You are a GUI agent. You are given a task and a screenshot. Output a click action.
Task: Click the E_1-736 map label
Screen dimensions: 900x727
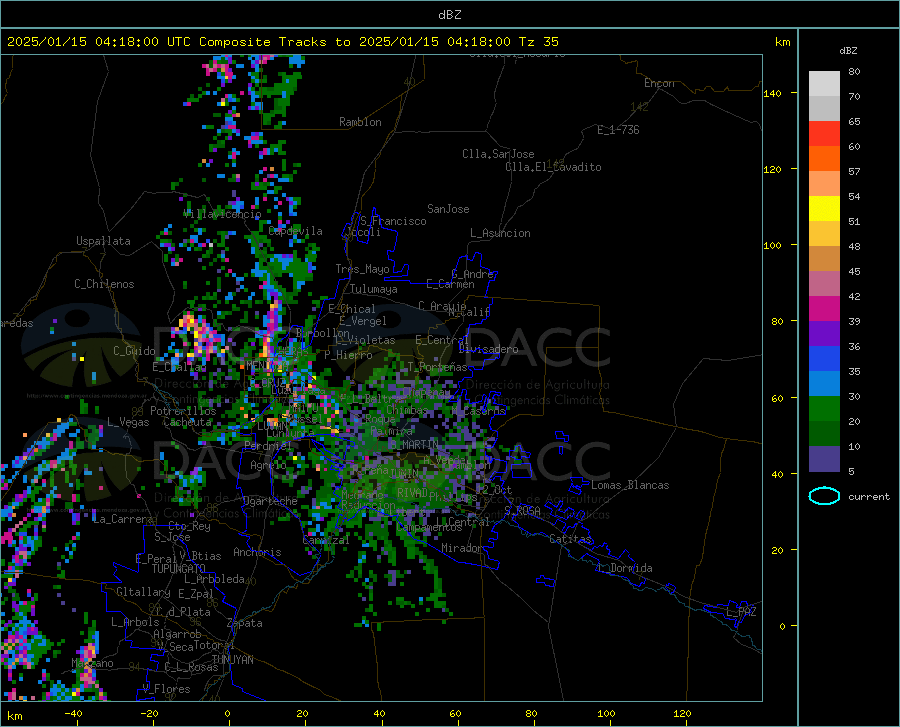pyautogui.click(x=618, y=130)
